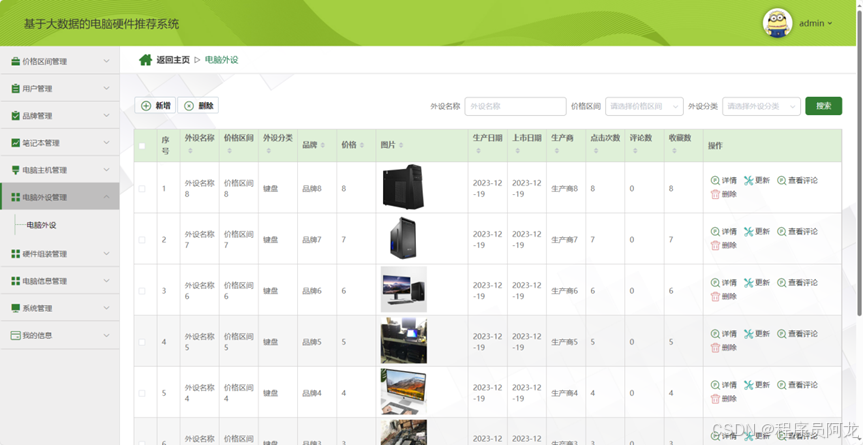863x445 pixels.
Task: Click the 笔记本管理 chart icon
Action: tap(15, 142)
